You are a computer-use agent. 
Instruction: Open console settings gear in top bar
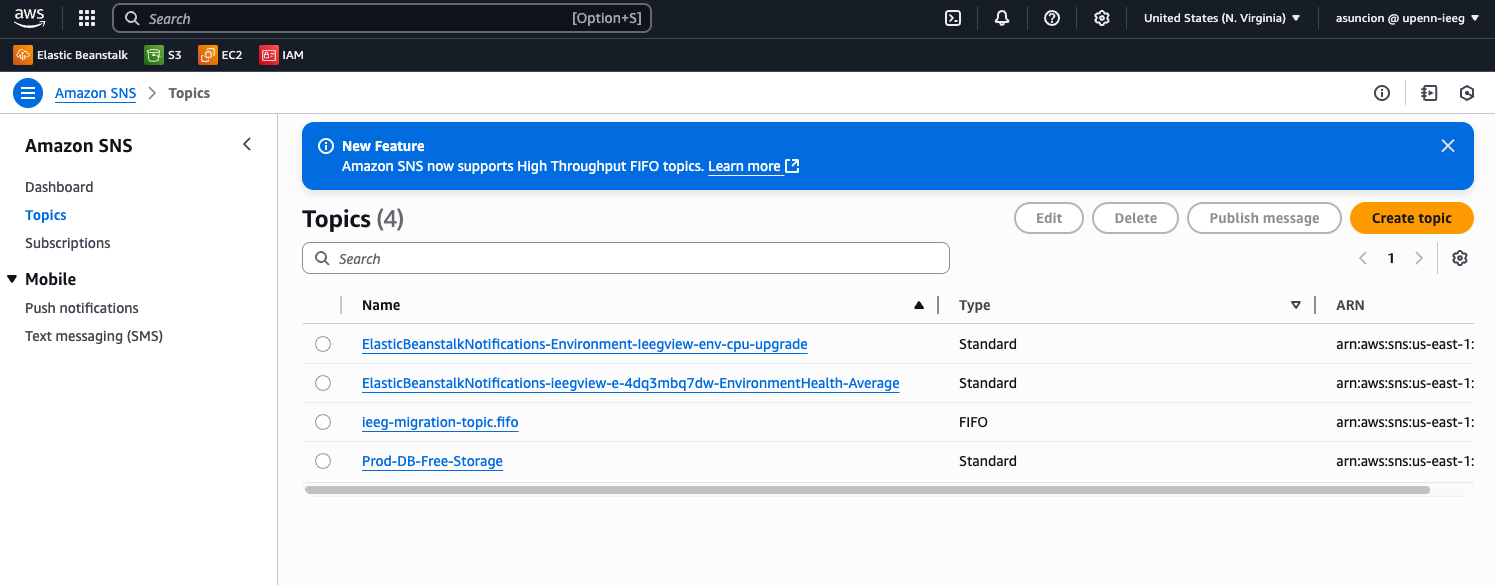1102,18
